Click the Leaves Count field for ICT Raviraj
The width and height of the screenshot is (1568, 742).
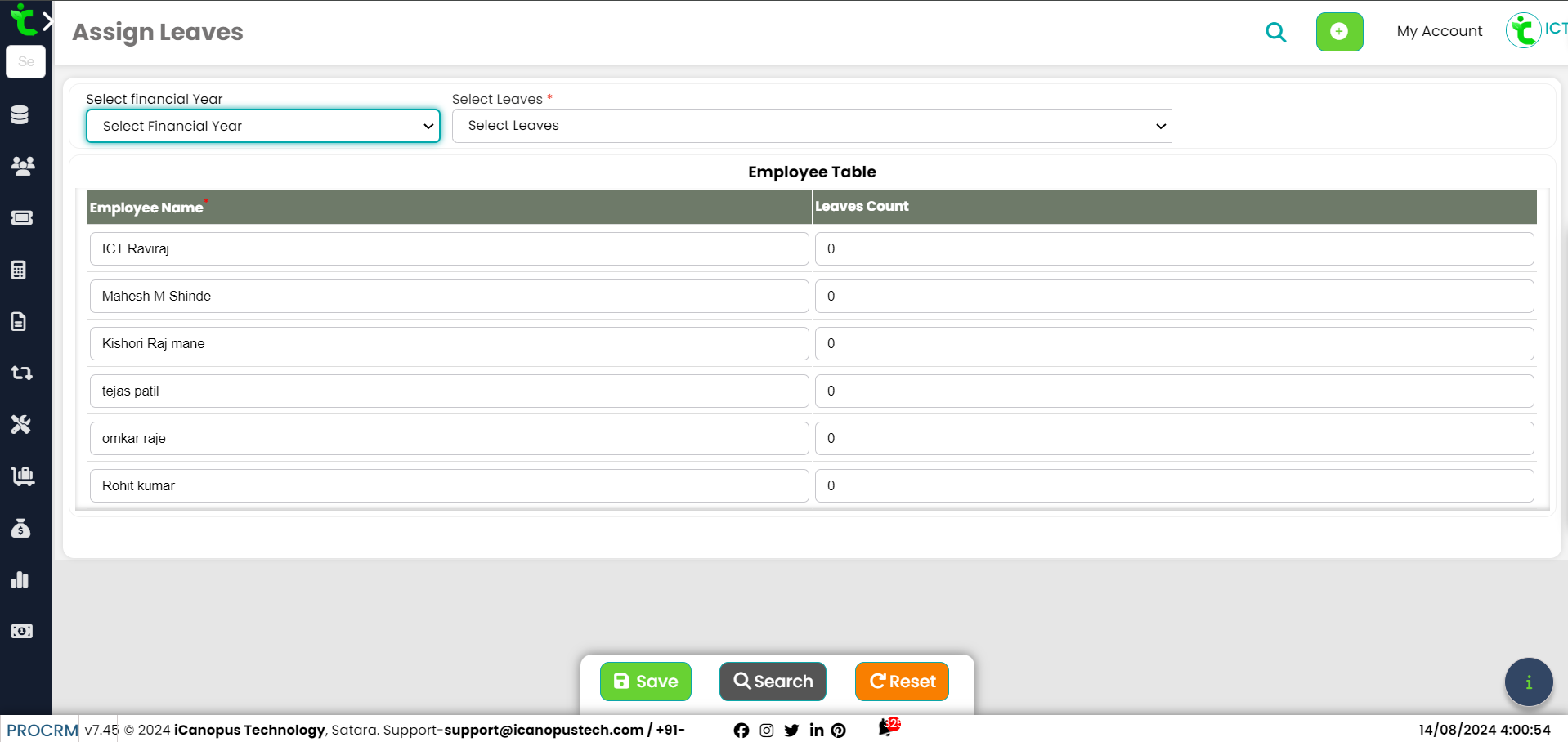tap(1173, 249)
